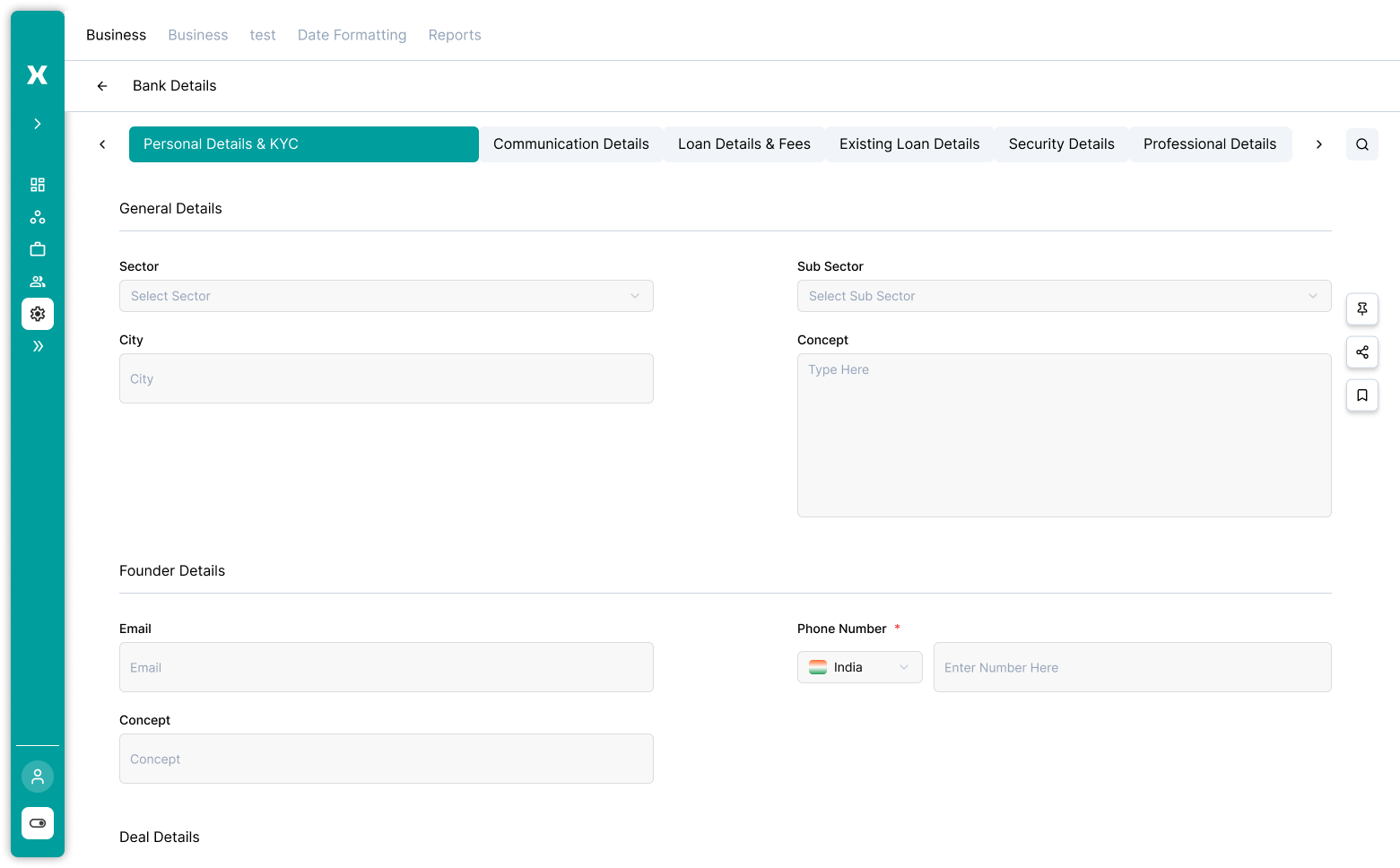Open the profile icon at sidebar bottom

coord(37,777)
